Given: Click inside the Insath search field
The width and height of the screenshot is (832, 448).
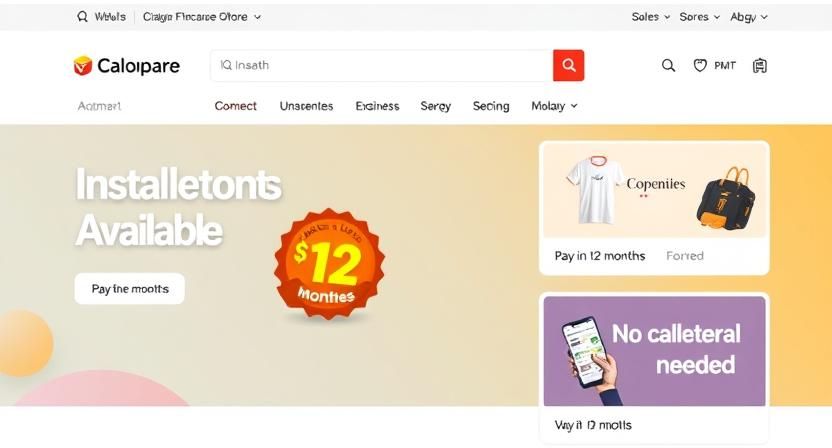Looking at the screenshot, I should [x=382, y=65].
